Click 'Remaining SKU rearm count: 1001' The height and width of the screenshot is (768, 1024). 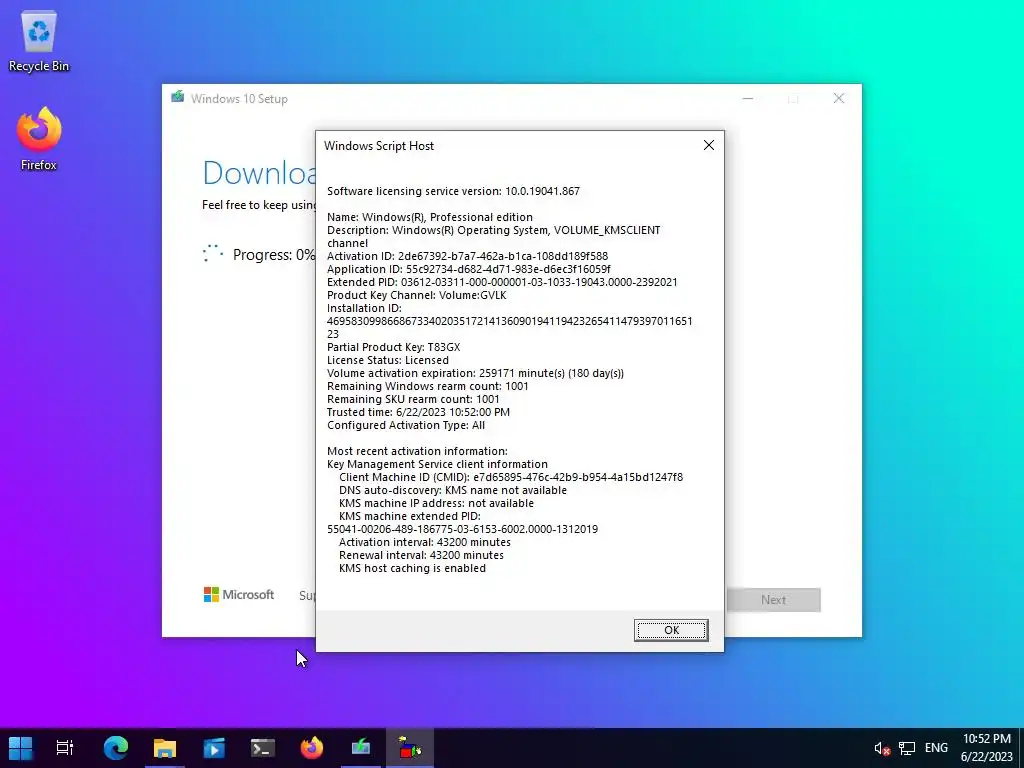[x=413, y=399]
